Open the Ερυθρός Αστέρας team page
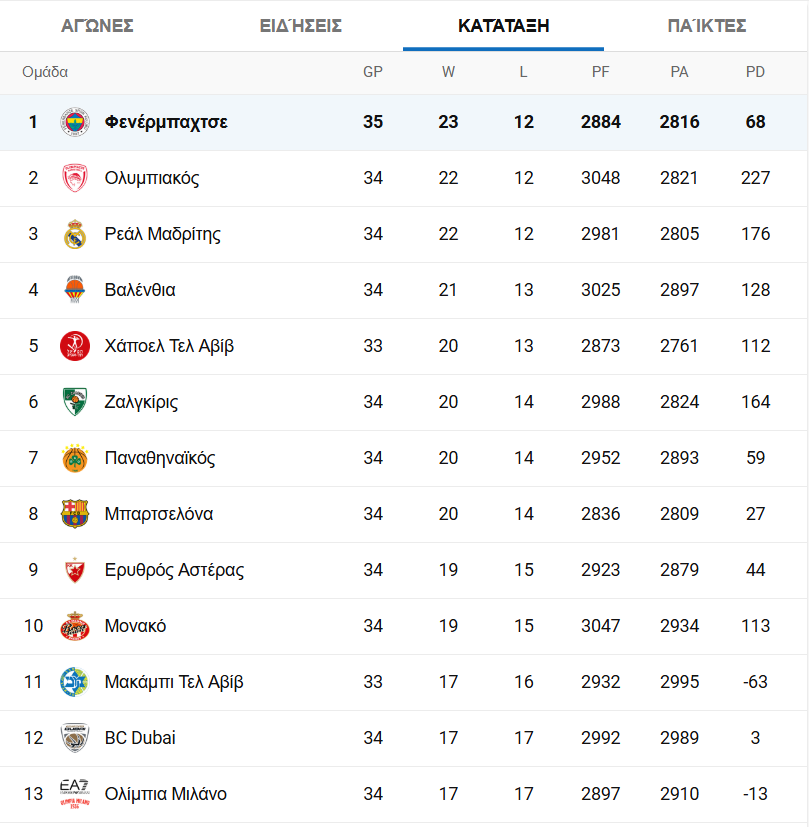 (174, 570)
